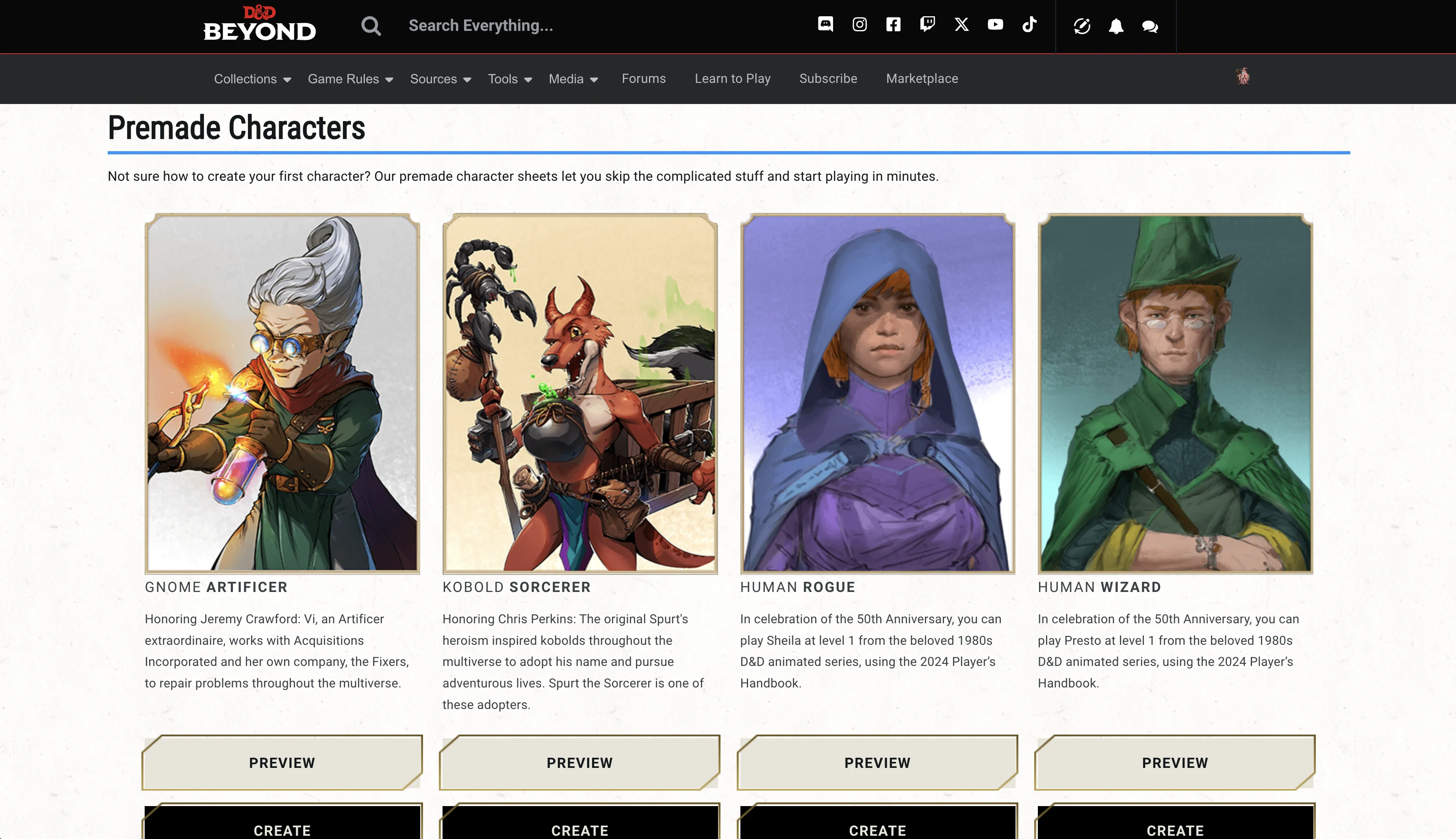The width and height of the screenshot is (1456, 839).
Task: Expand the Media dropdown menu
Action: click(x=573, y=79)
